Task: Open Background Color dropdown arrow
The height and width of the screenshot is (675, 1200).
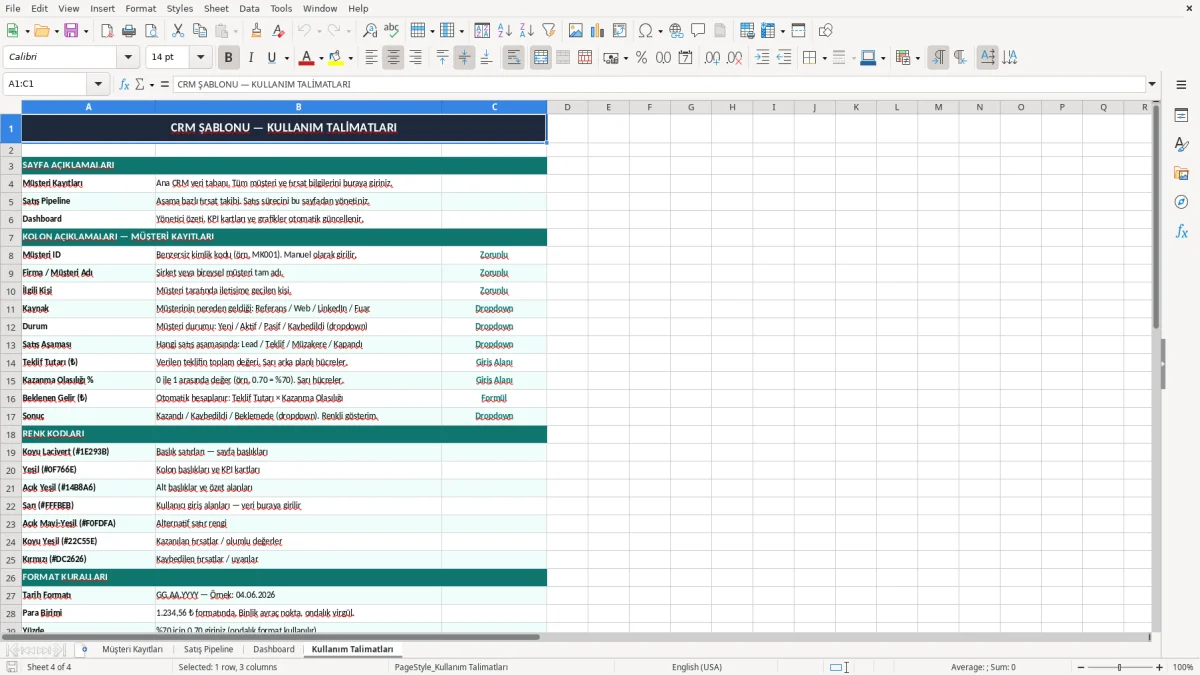Action: [352, 59]
